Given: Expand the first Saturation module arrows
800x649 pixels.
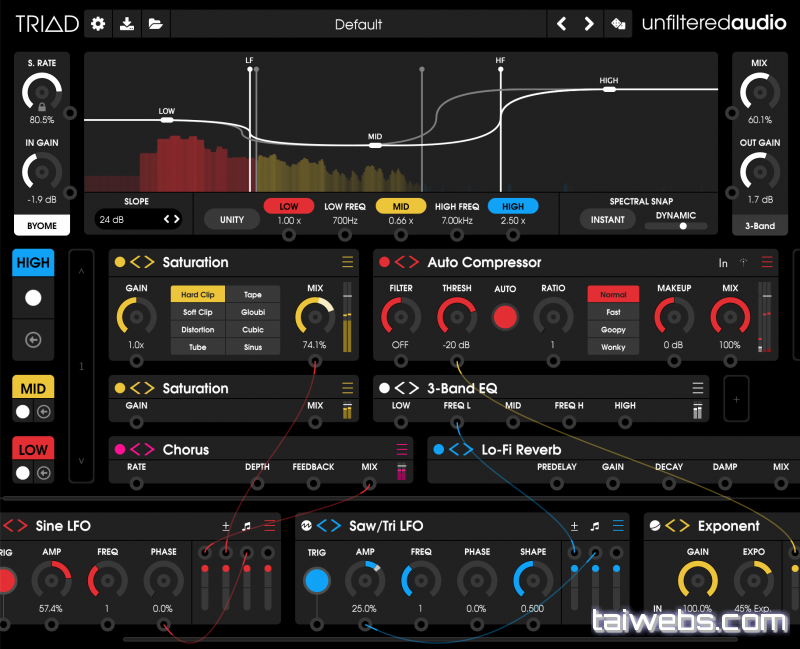Looking at the screenshot, I should coord(142,263).
